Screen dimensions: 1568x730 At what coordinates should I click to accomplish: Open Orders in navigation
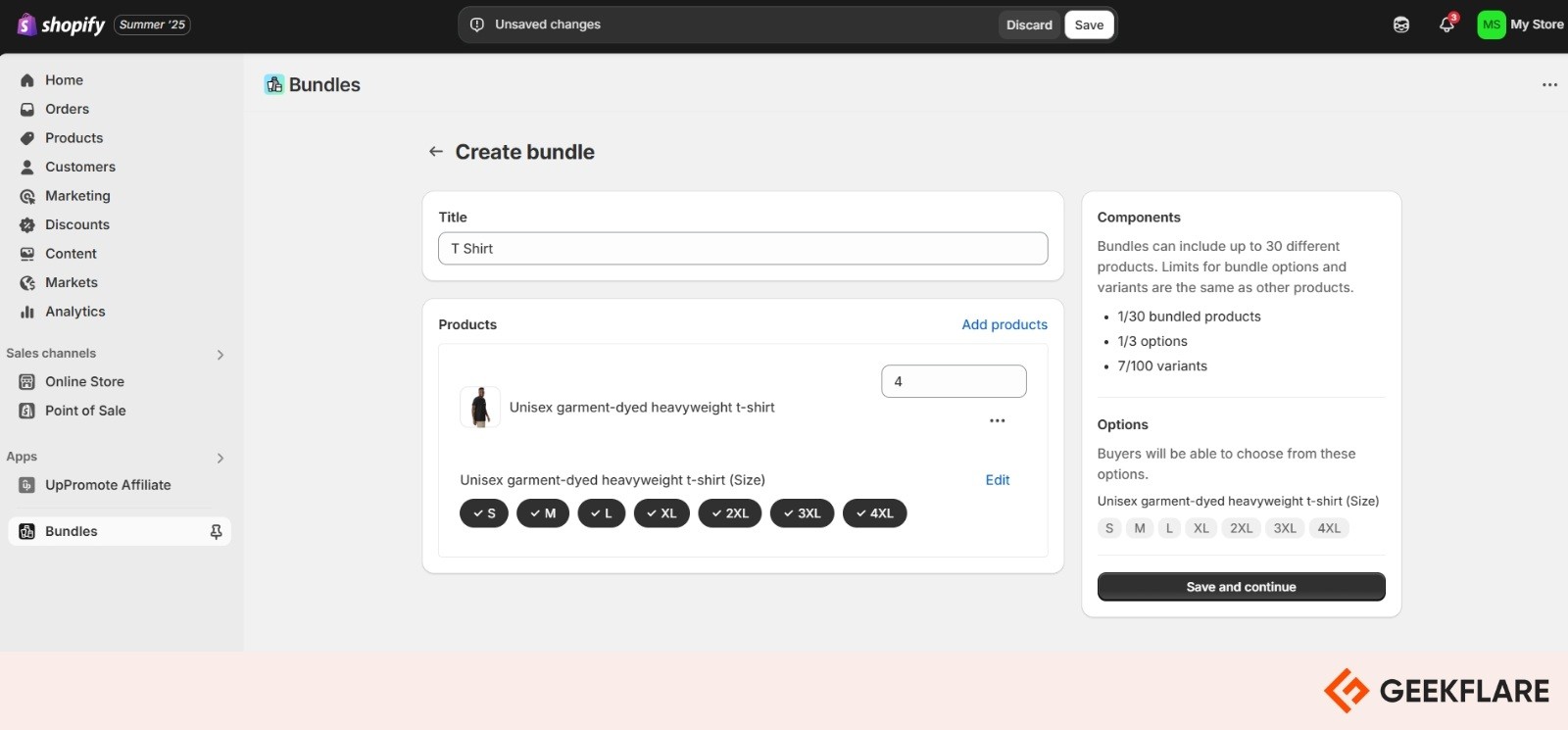click(x=67, y=110)
